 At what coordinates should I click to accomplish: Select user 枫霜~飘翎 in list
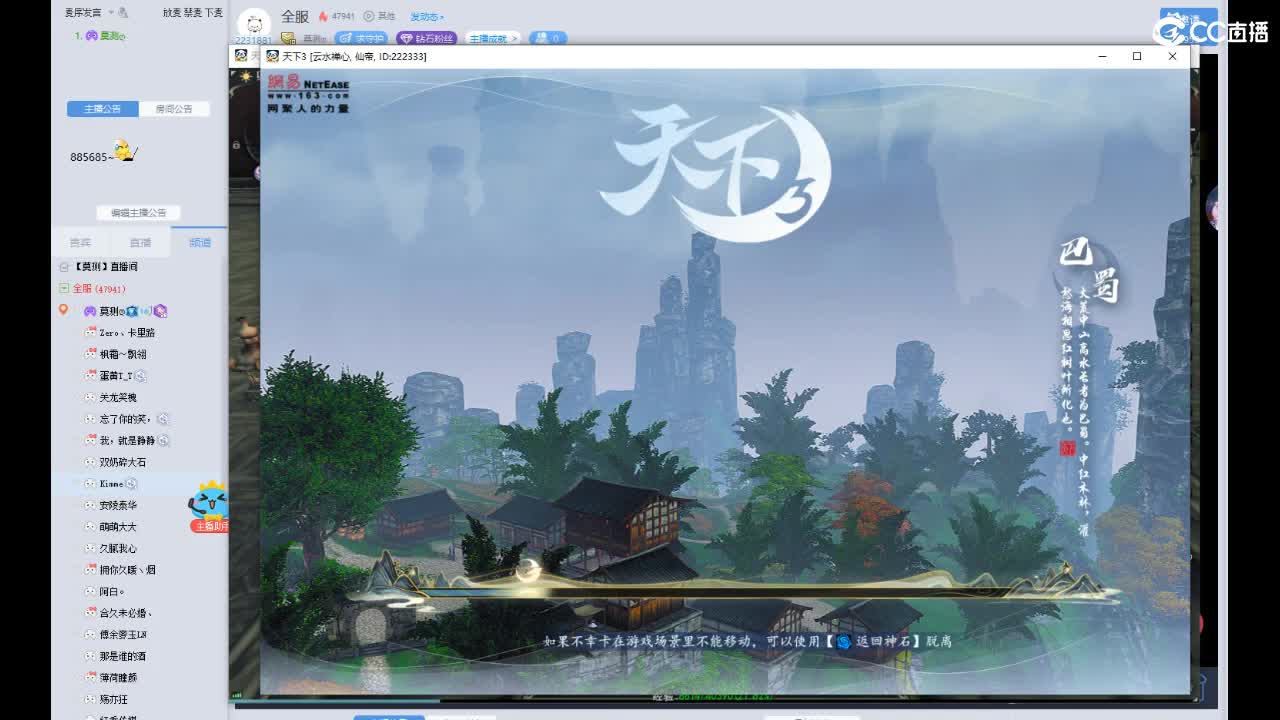coord(122,354)
